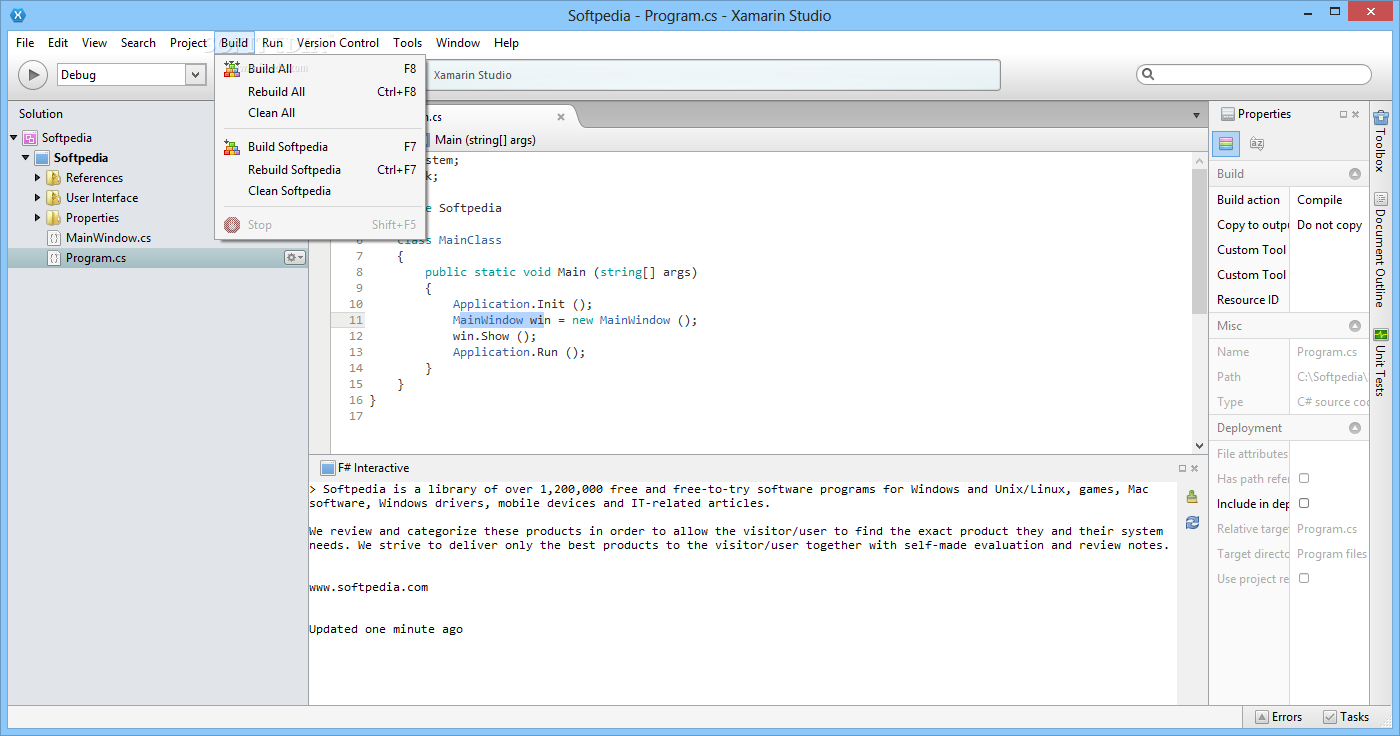This screenshot has height=736, width=1400.
Task: Click the Xamarin Studio logo in the title bar
Action: [17, 15]
